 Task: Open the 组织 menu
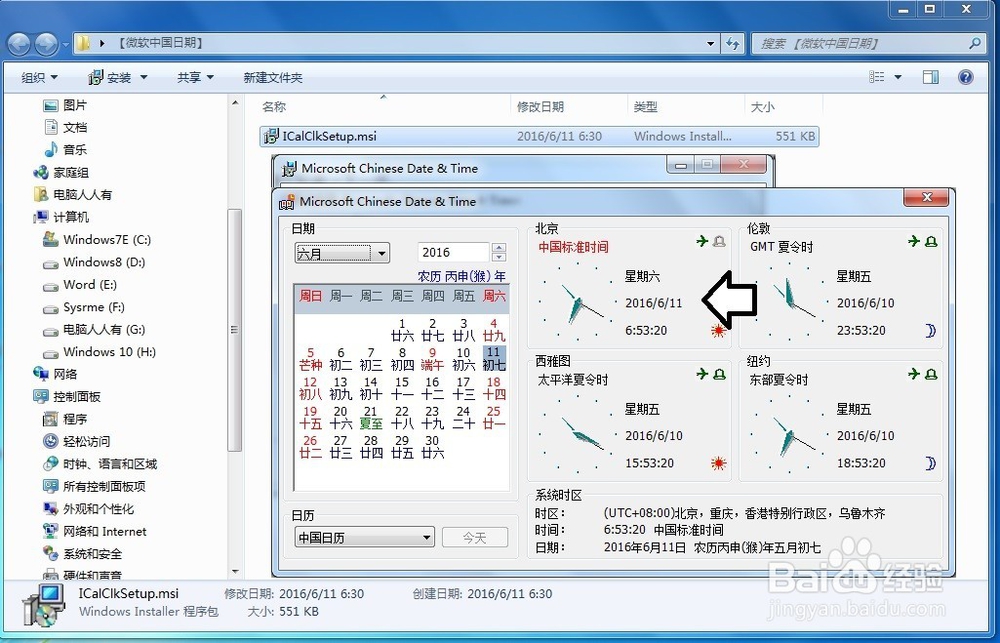click(x=39, y=77)
